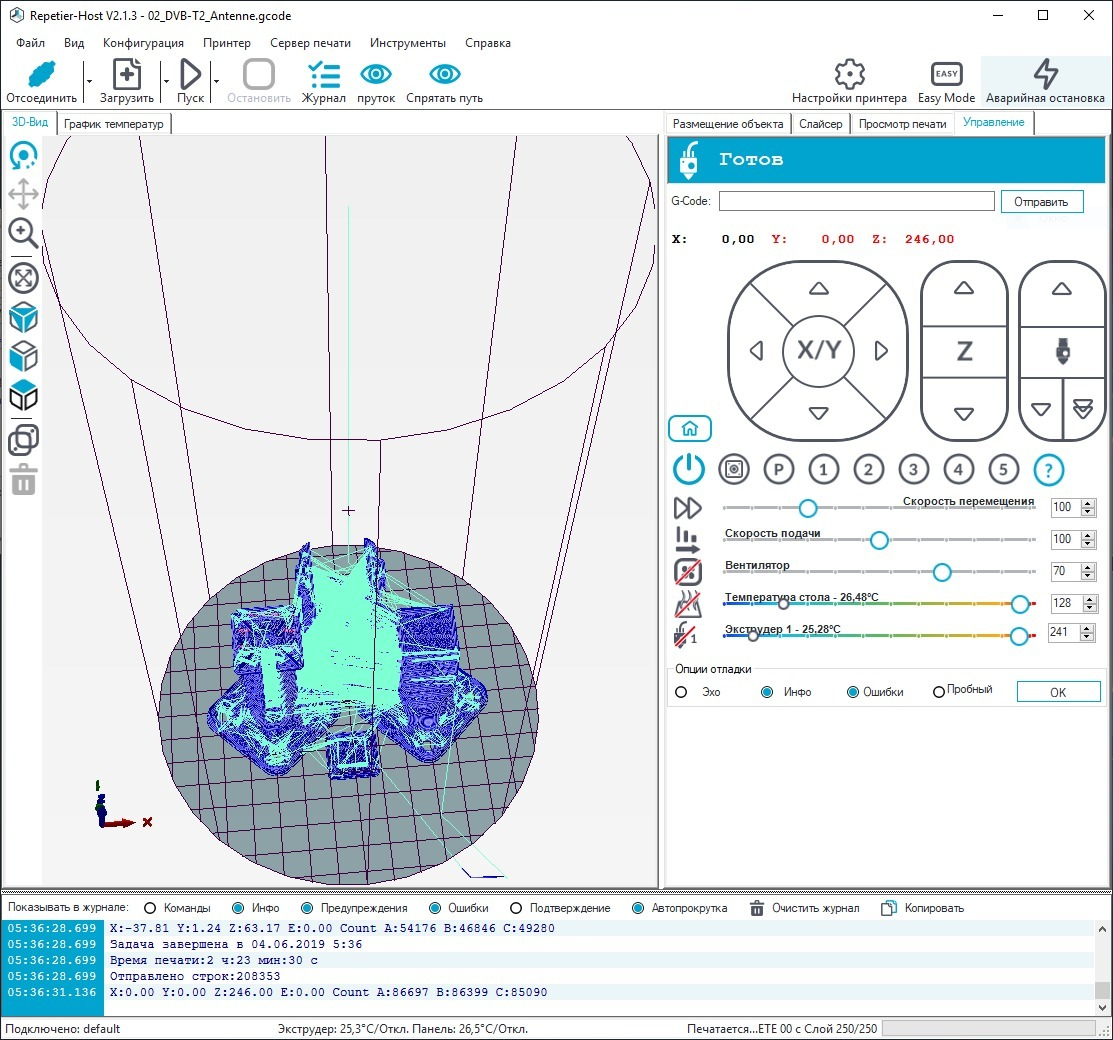The image size is (1113, 1040).
Task: Click the Отправить button to send G-Code
Action: pos(1041,201)
